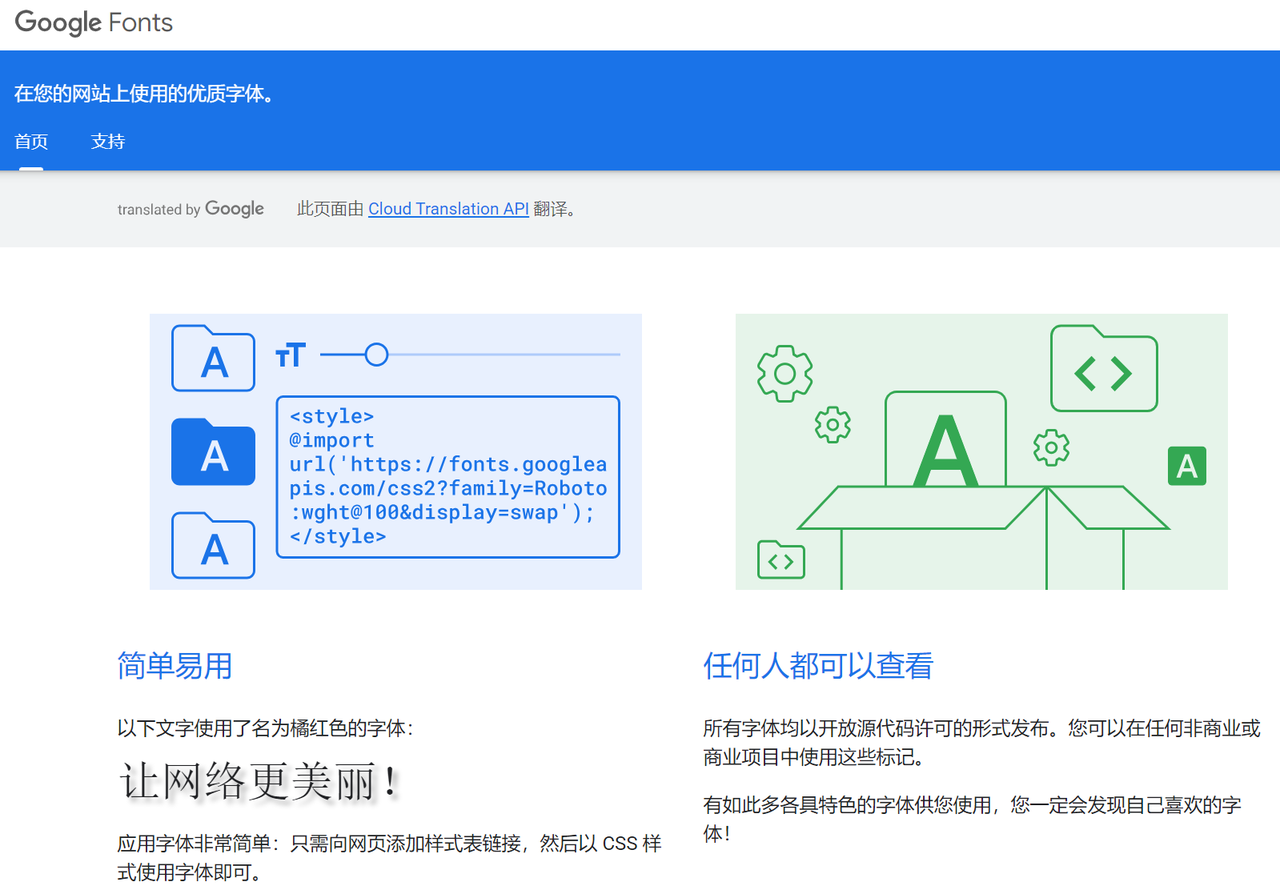Click the font size slider handle
Screen dimensions: 1280x886
[376, 355]
